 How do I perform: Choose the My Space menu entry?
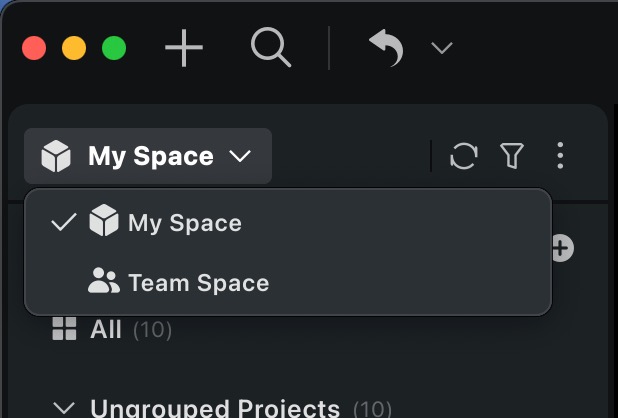[x=185, y=222]
